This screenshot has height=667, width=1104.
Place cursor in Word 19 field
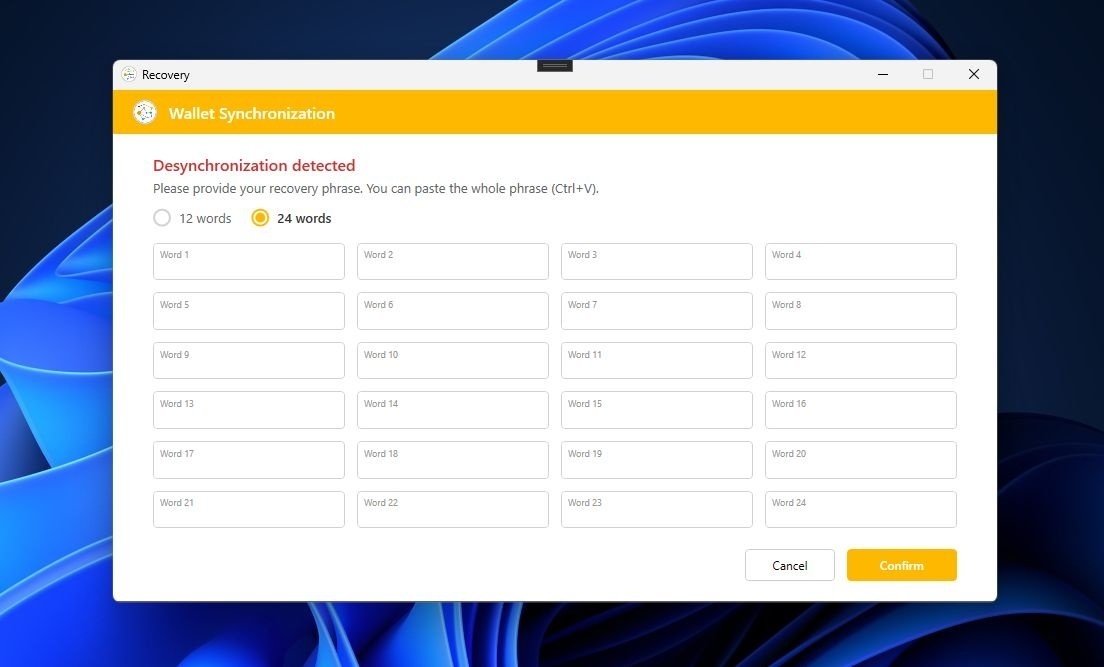(x=657, y=460)
